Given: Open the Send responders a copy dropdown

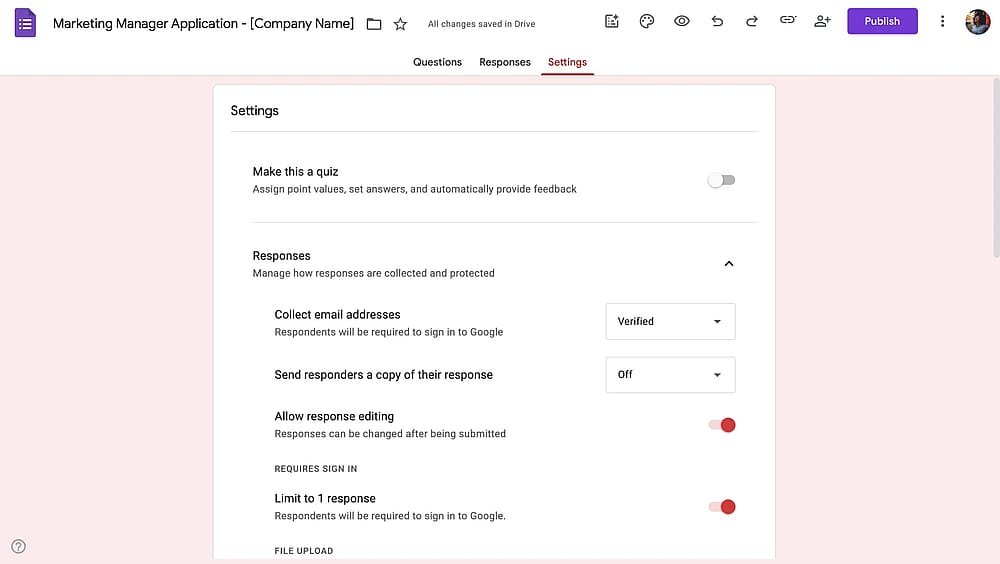Looking at the screenshot, I should pos(670,375).
